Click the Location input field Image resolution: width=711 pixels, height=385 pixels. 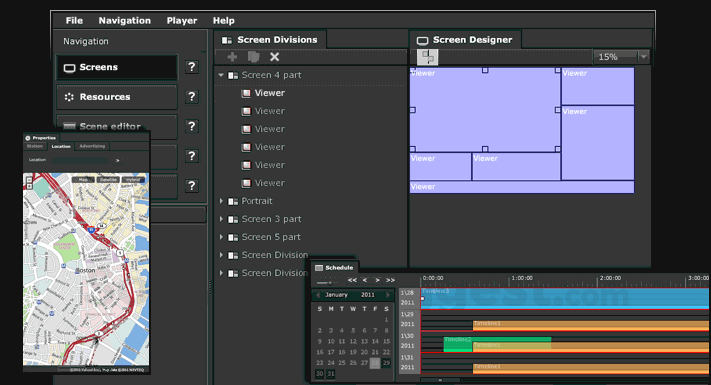tap(80, 160)
